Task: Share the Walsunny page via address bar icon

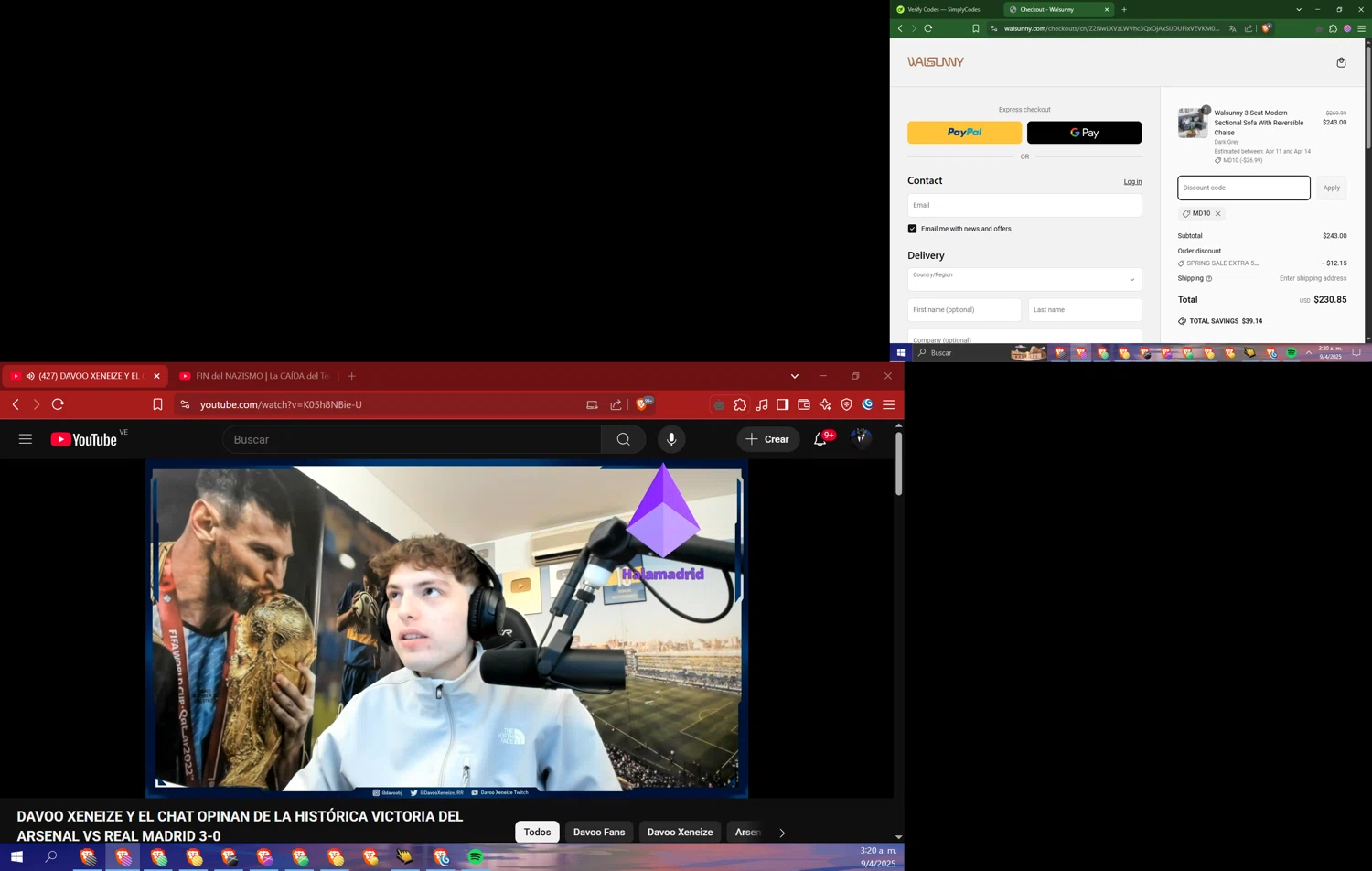Action: pos(1249,28)
